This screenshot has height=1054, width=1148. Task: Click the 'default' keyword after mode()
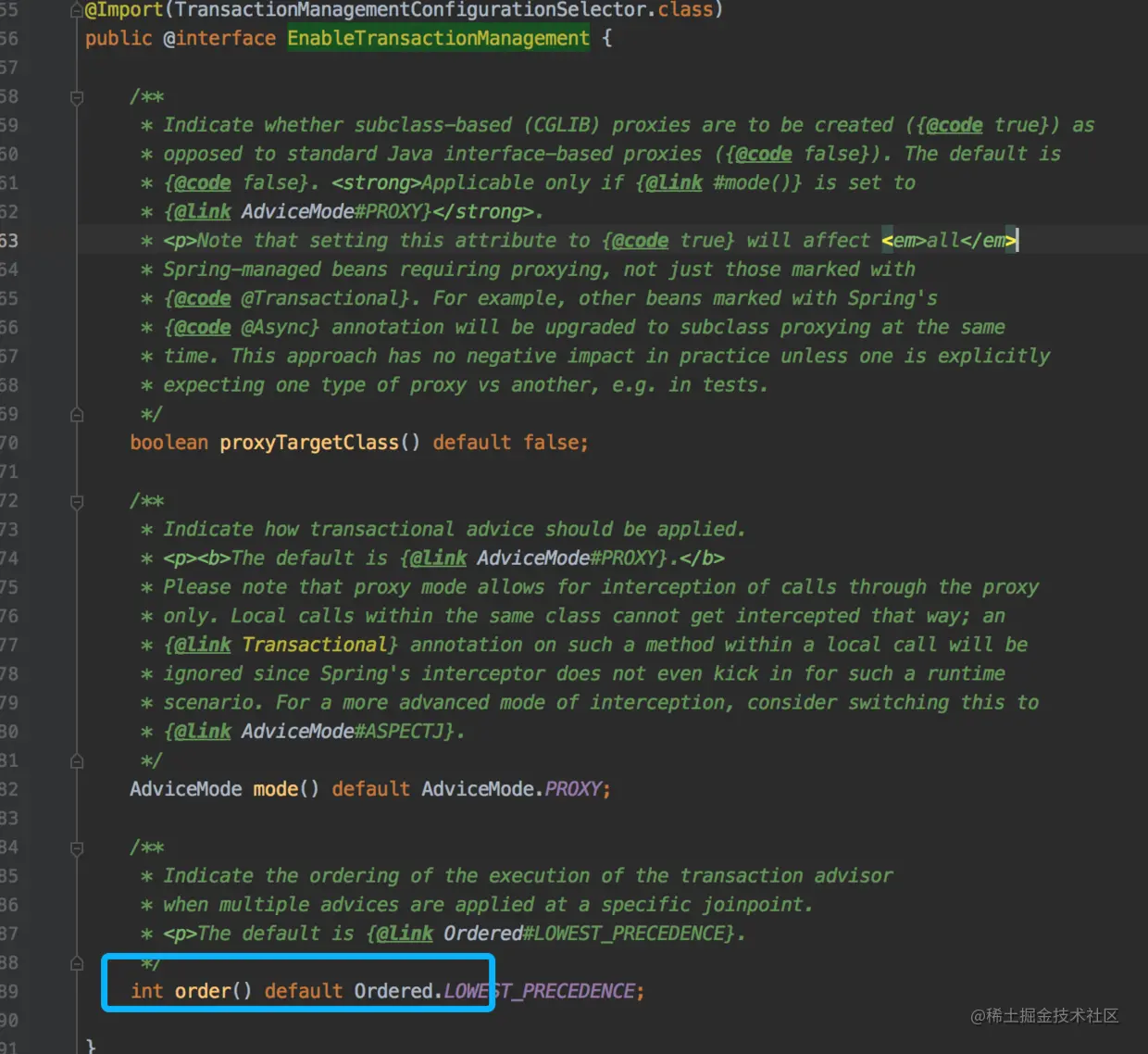(370, 789)
